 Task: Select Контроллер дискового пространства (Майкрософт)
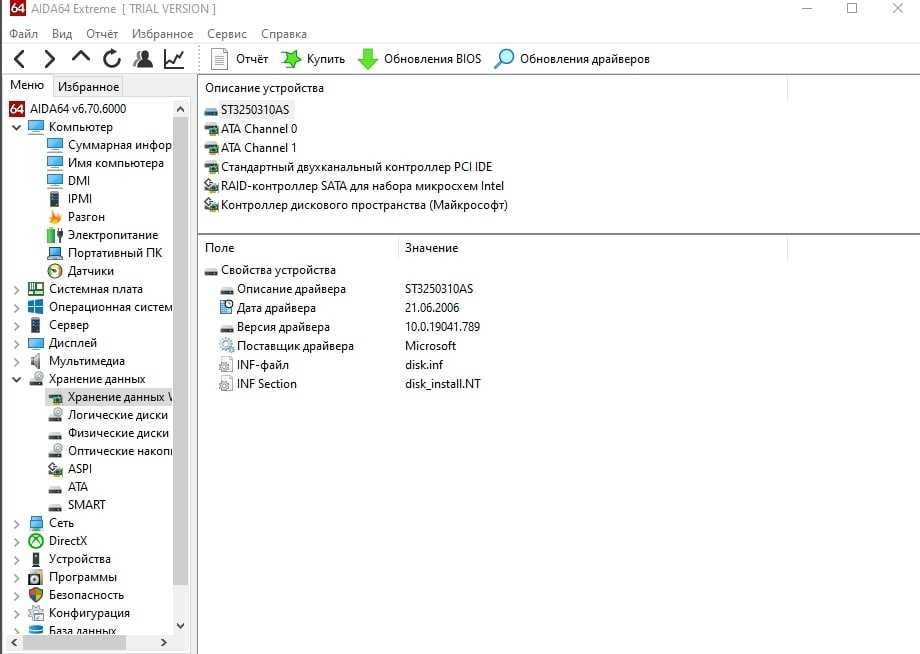click(364, 205)
